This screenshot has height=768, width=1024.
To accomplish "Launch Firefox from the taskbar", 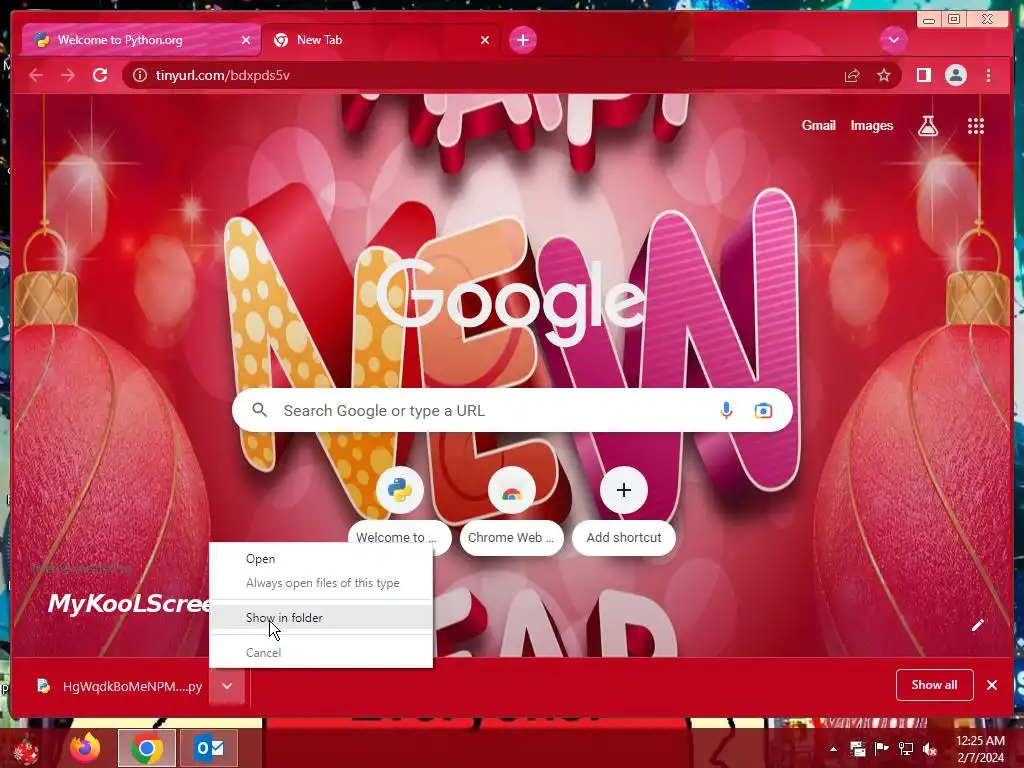I will (x=86, y=748).
